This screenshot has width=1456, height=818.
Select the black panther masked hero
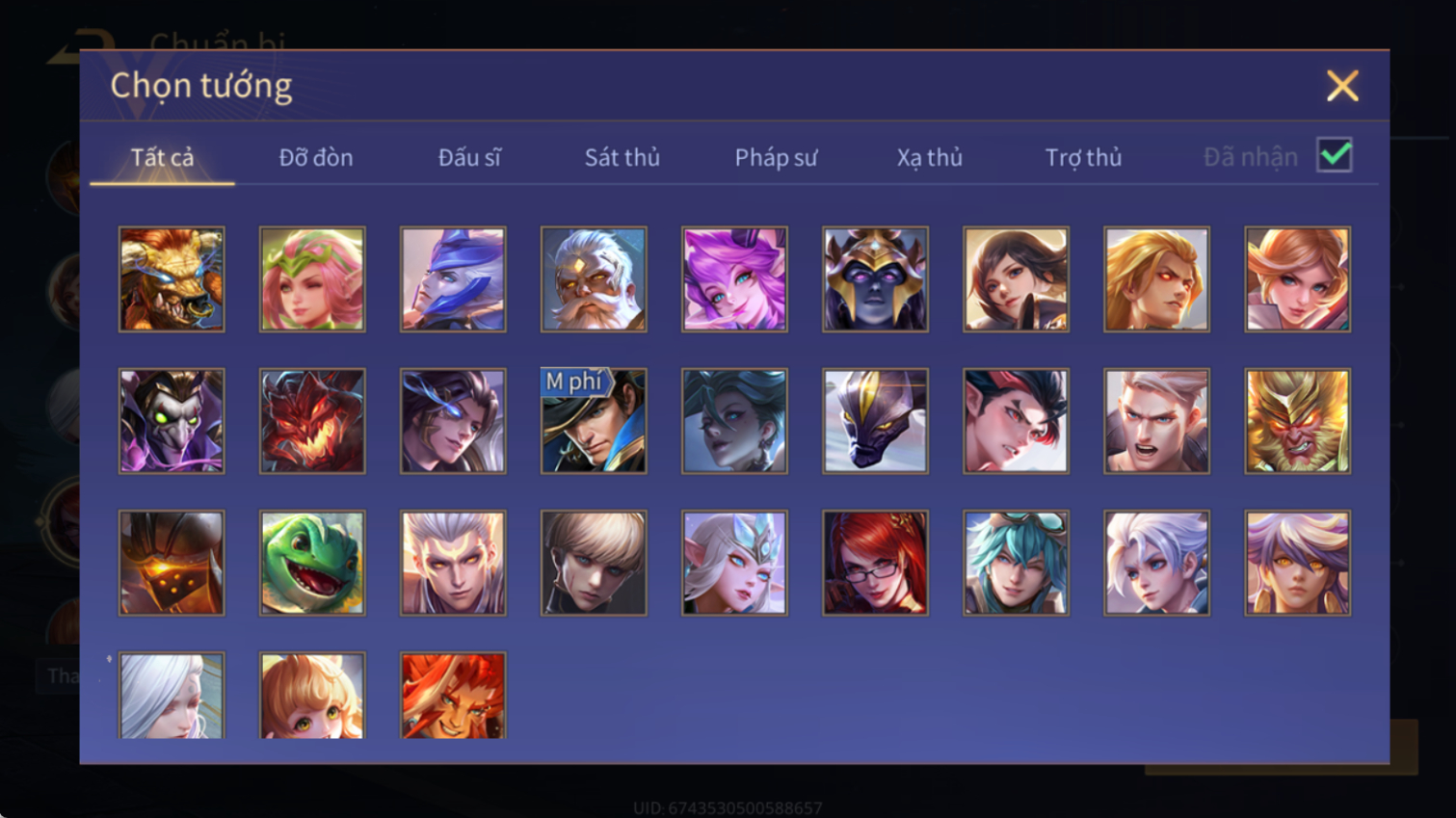875,421
